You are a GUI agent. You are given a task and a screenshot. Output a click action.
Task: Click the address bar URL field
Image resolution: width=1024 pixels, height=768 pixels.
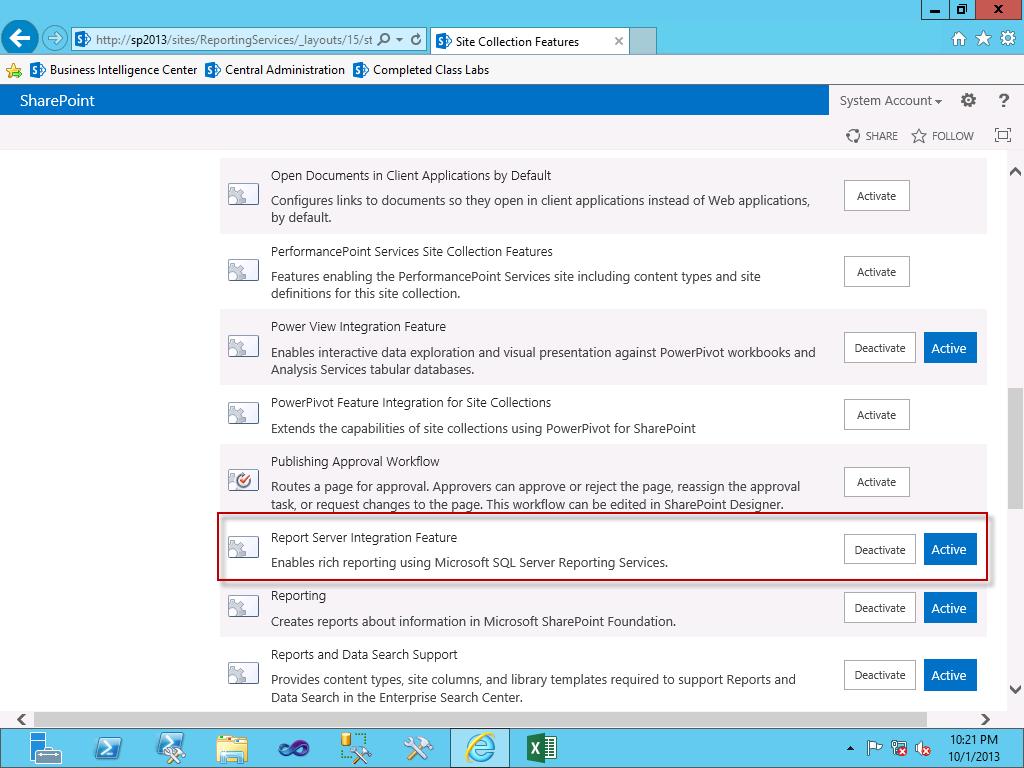[234, 40]
